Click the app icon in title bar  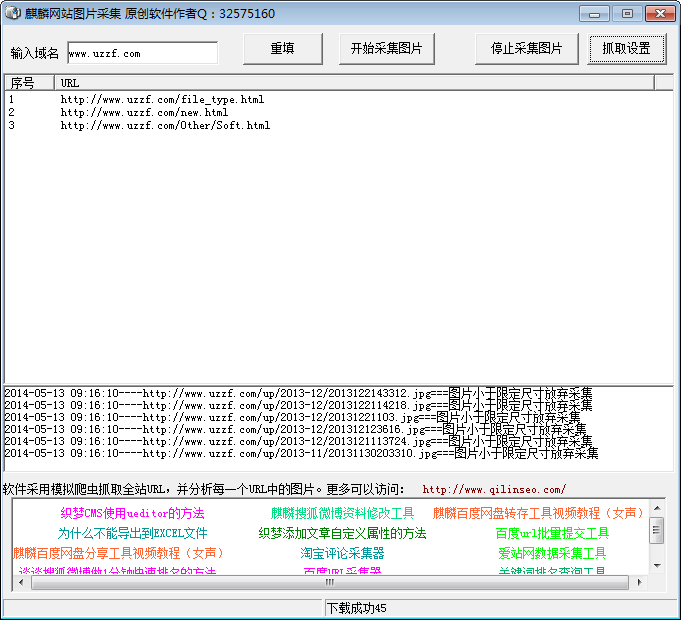pyautogui.click(x=13, y=13)
